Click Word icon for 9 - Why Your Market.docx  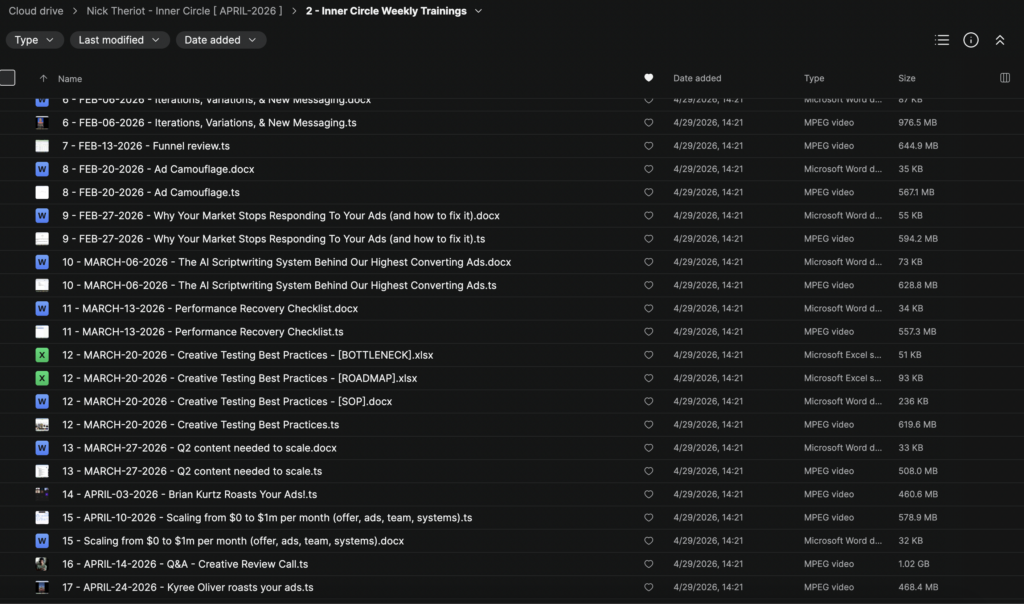click(42, 215)
